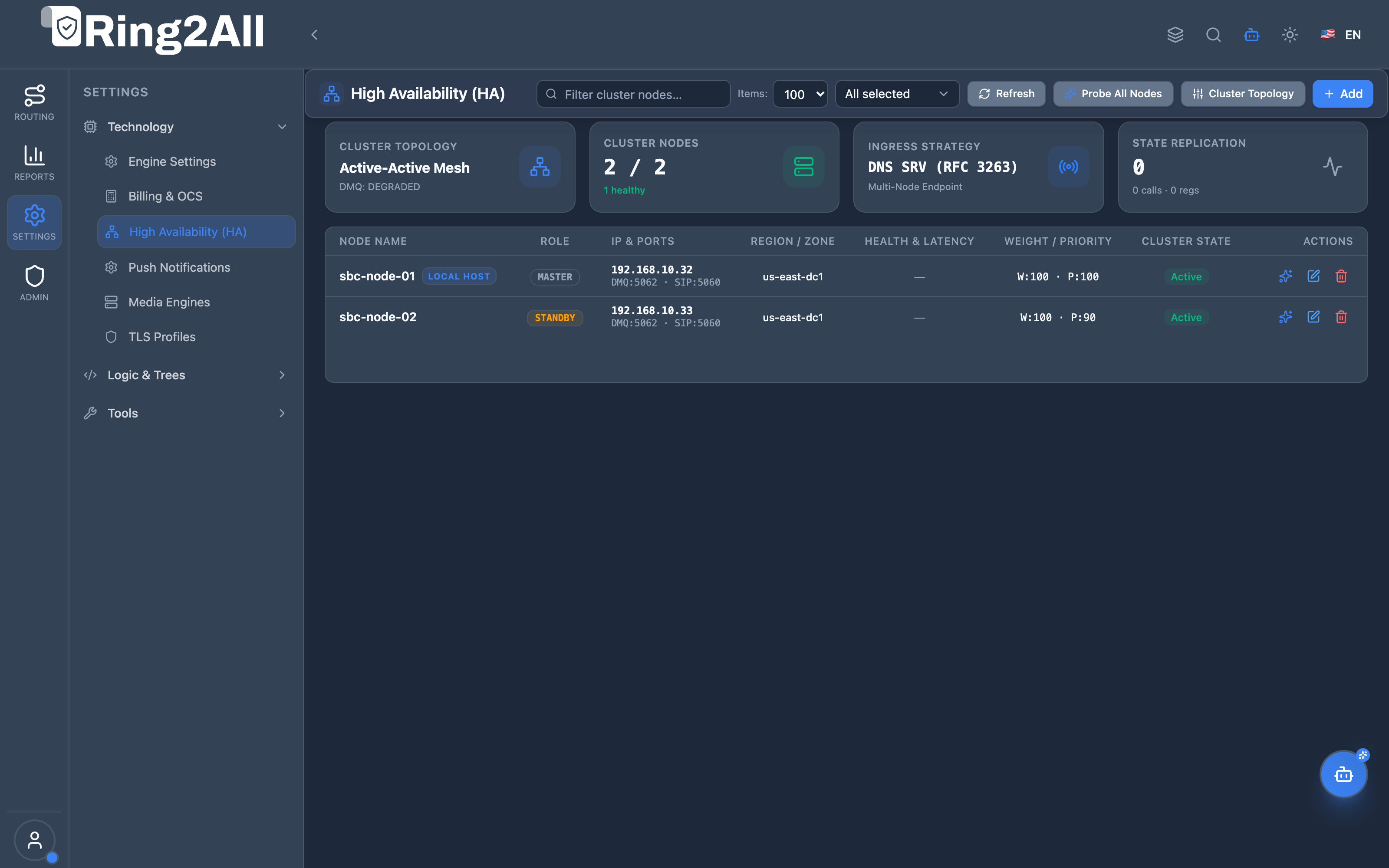Open the floating AI assistant chat button

[x=1344, y=774]
